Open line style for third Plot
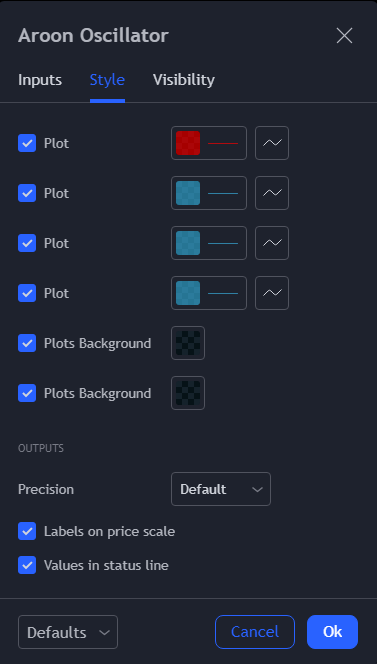377x664 pixels. click(x=272, y=243)
